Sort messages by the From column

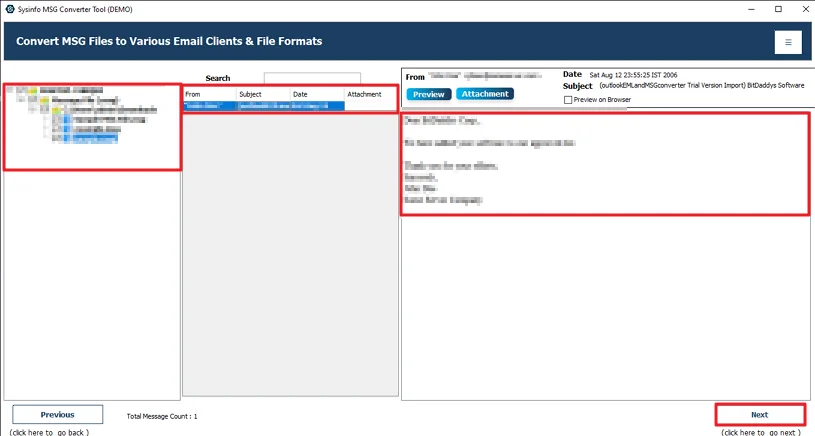[x=209, y=94]
